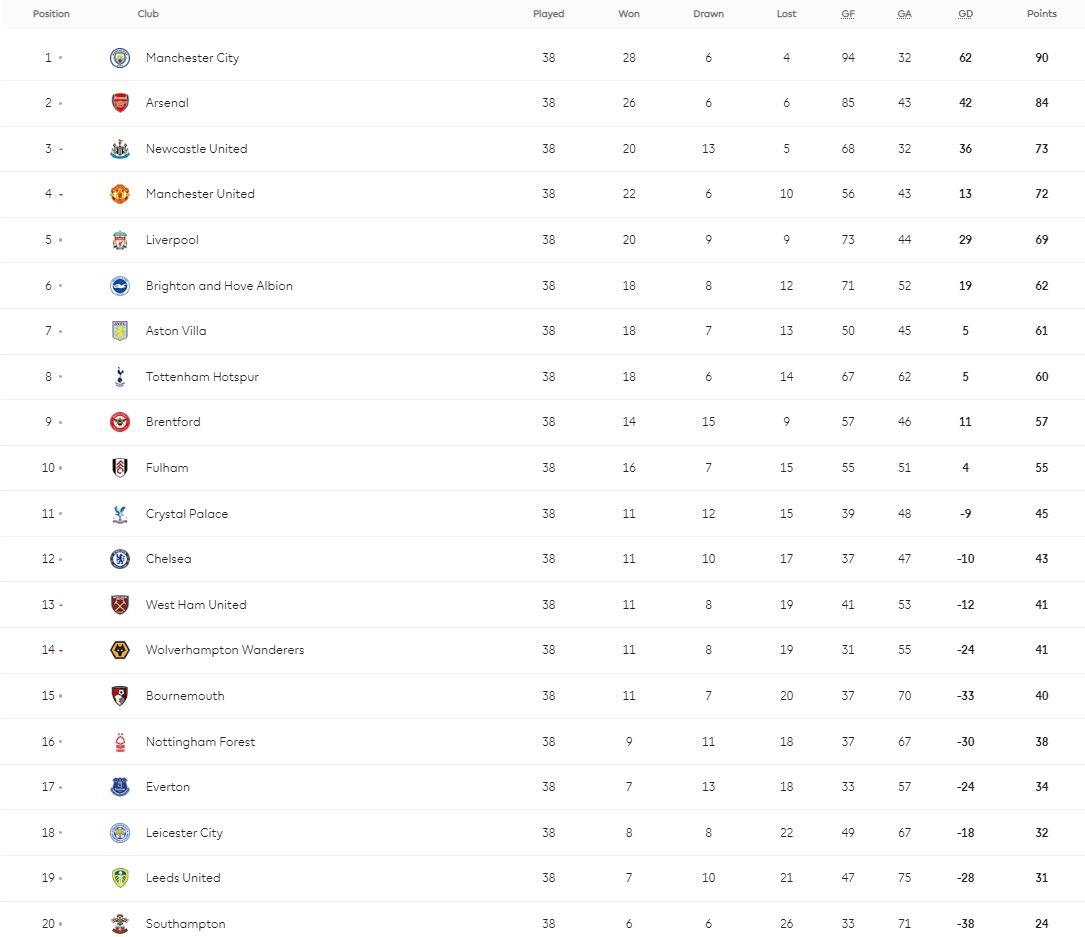
Task: Click the Wolverhampton Wanderers wolf crest
Action: point(120,650)
